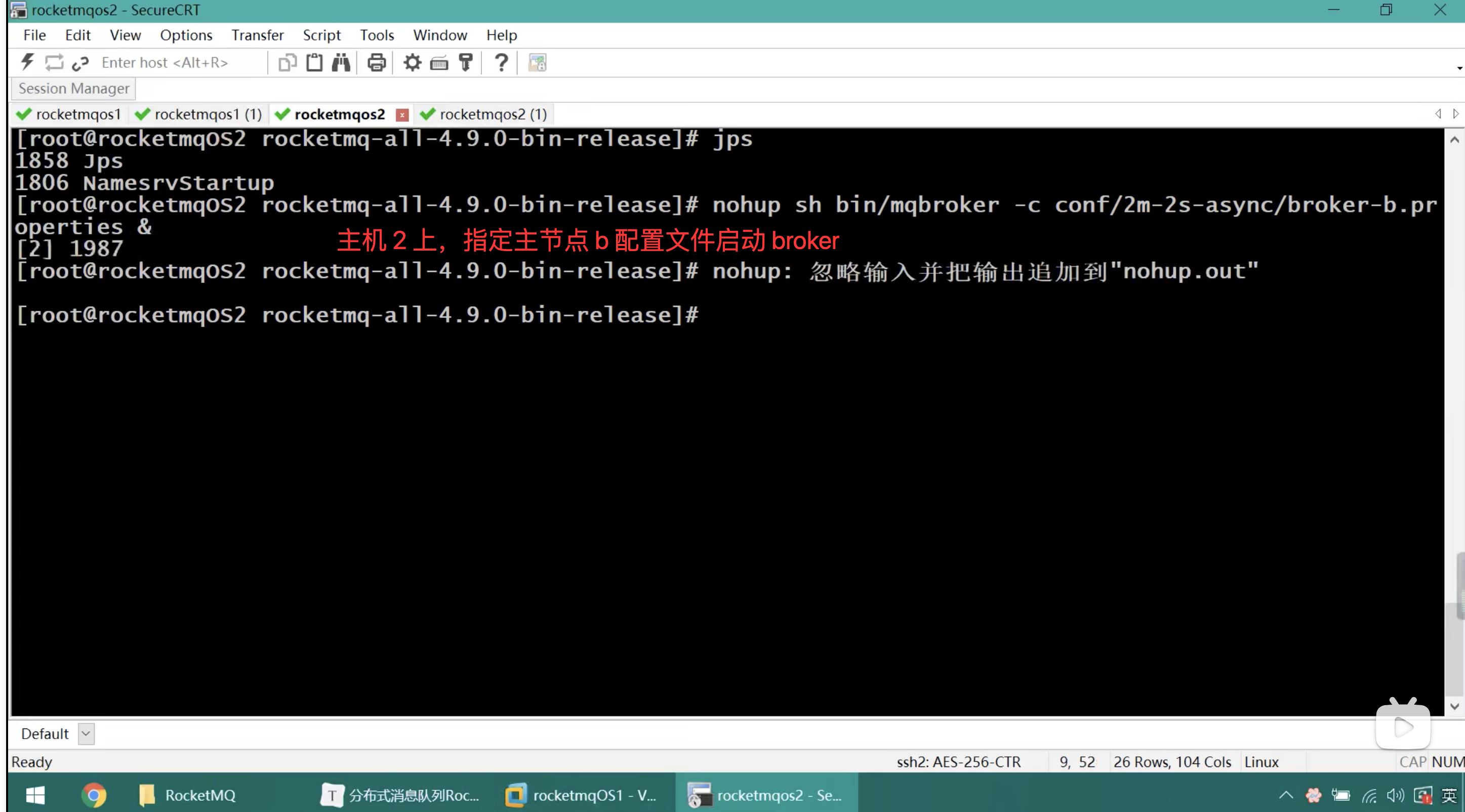The height and width of the screenshot is (812, 1465).
Task: Click the Quick Connect lightning icon
Action: coord(27,62)
